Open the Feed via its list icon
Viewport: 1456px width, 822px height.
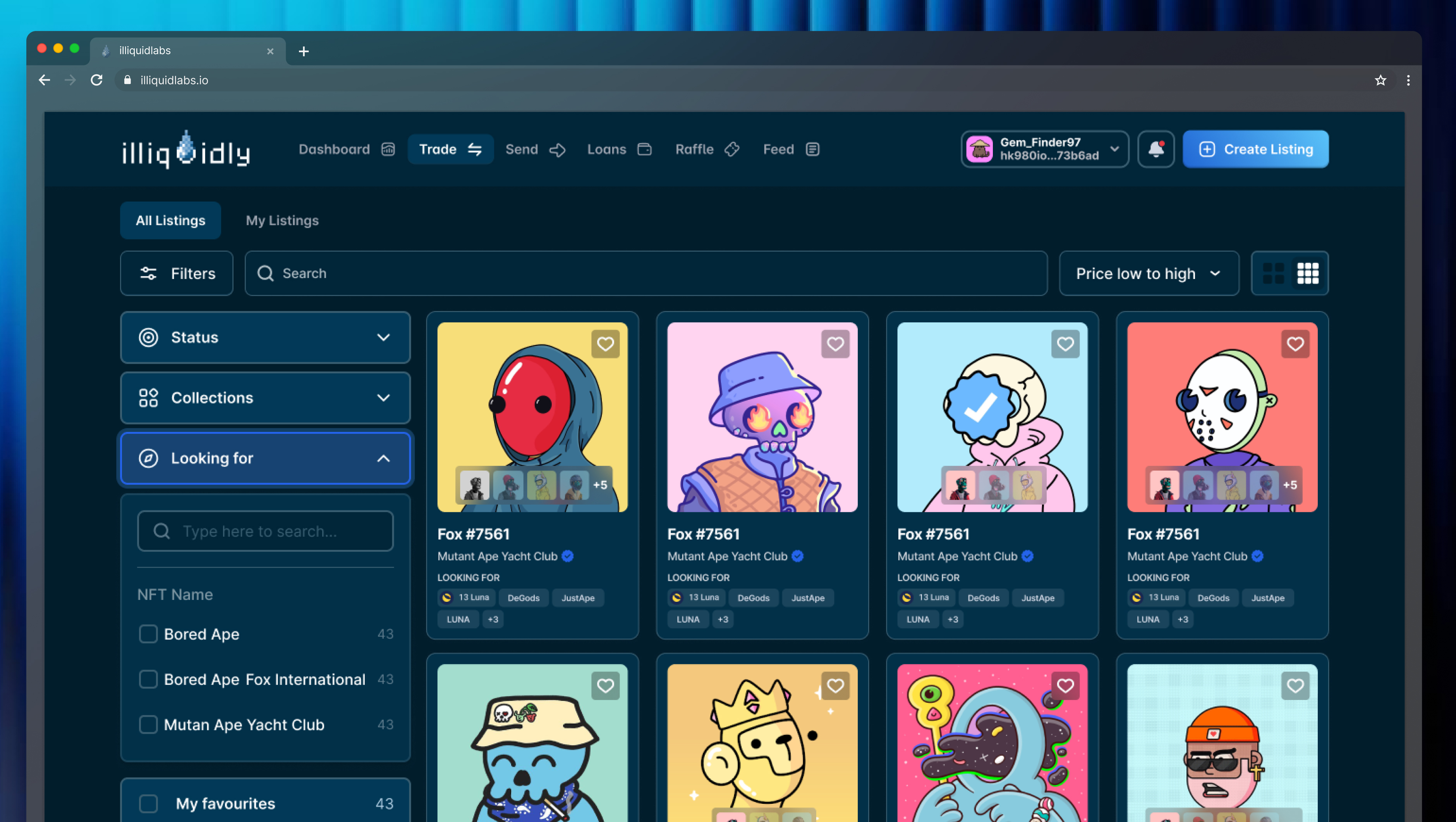tap(812, 149)
